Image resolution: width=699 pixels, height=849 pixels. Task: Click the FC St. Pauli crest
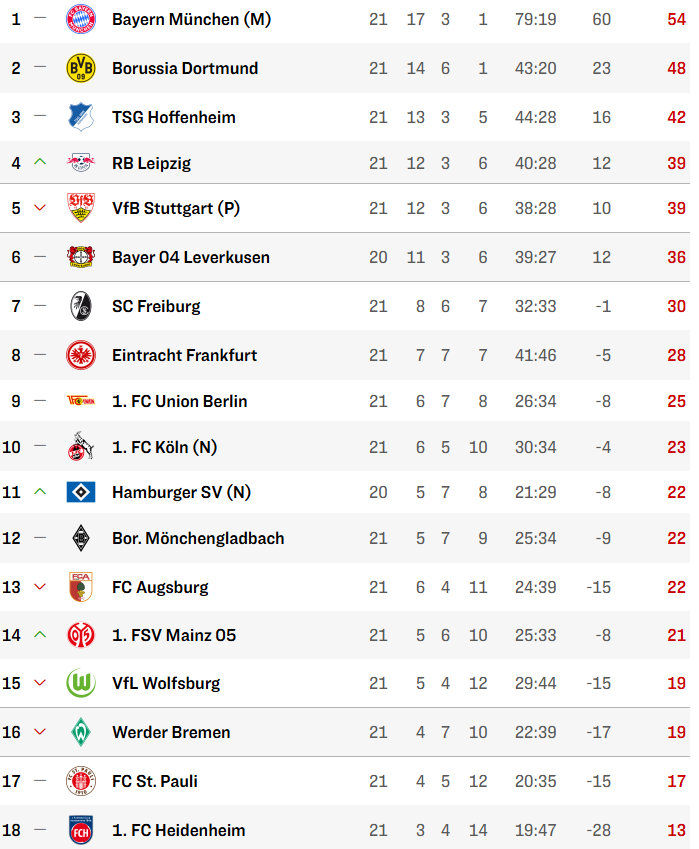point(81,781)
